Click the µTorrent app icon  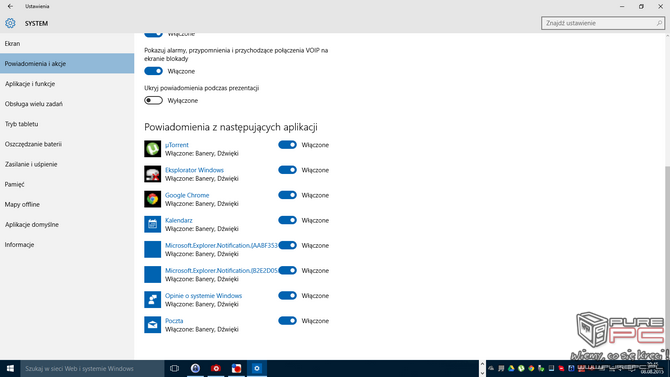(x=153, y=149)
